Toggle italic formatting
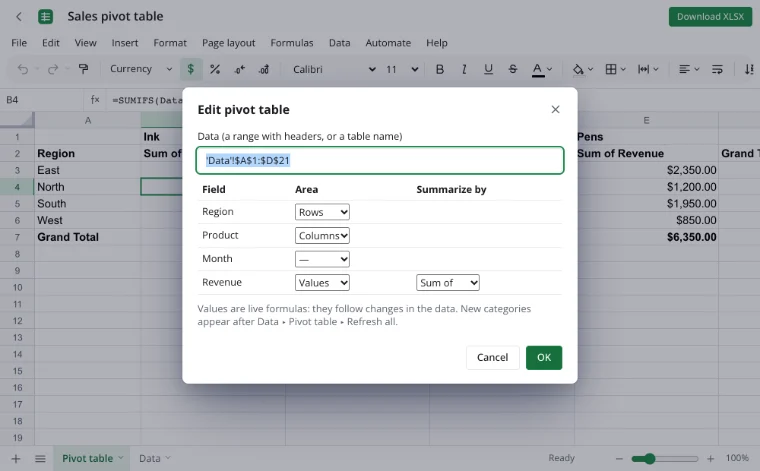 tap(464, 69)
